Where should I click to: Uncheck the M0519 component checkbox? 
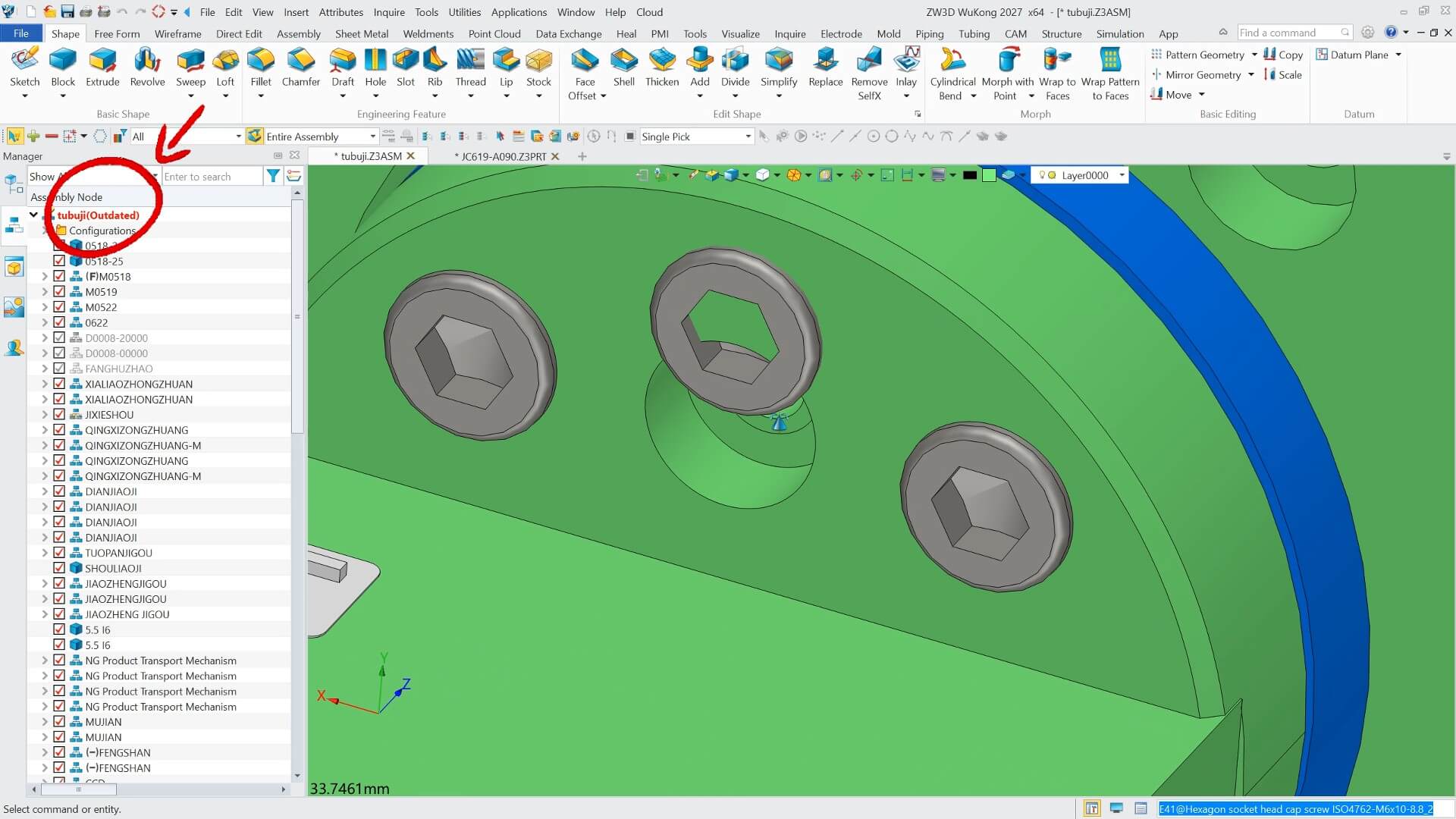pos(59,291)
